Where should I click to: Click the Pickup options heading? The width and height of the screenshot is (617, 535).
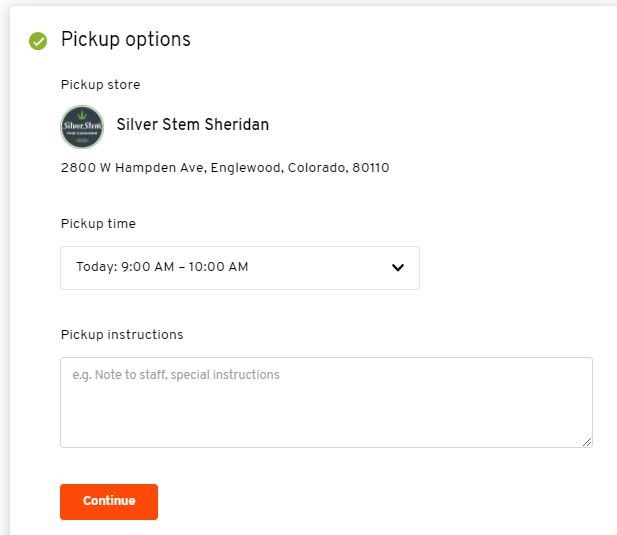(126, 39)
